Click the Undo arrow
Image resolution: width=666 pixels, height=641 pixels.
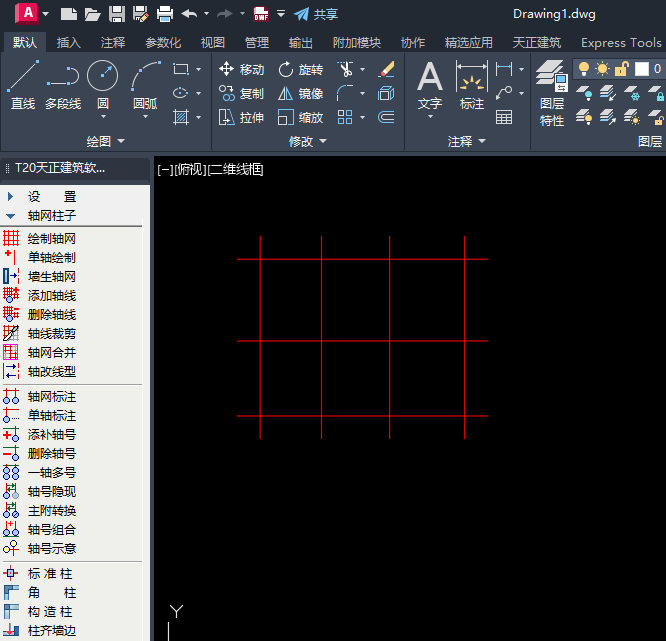(x=189, y=14)
